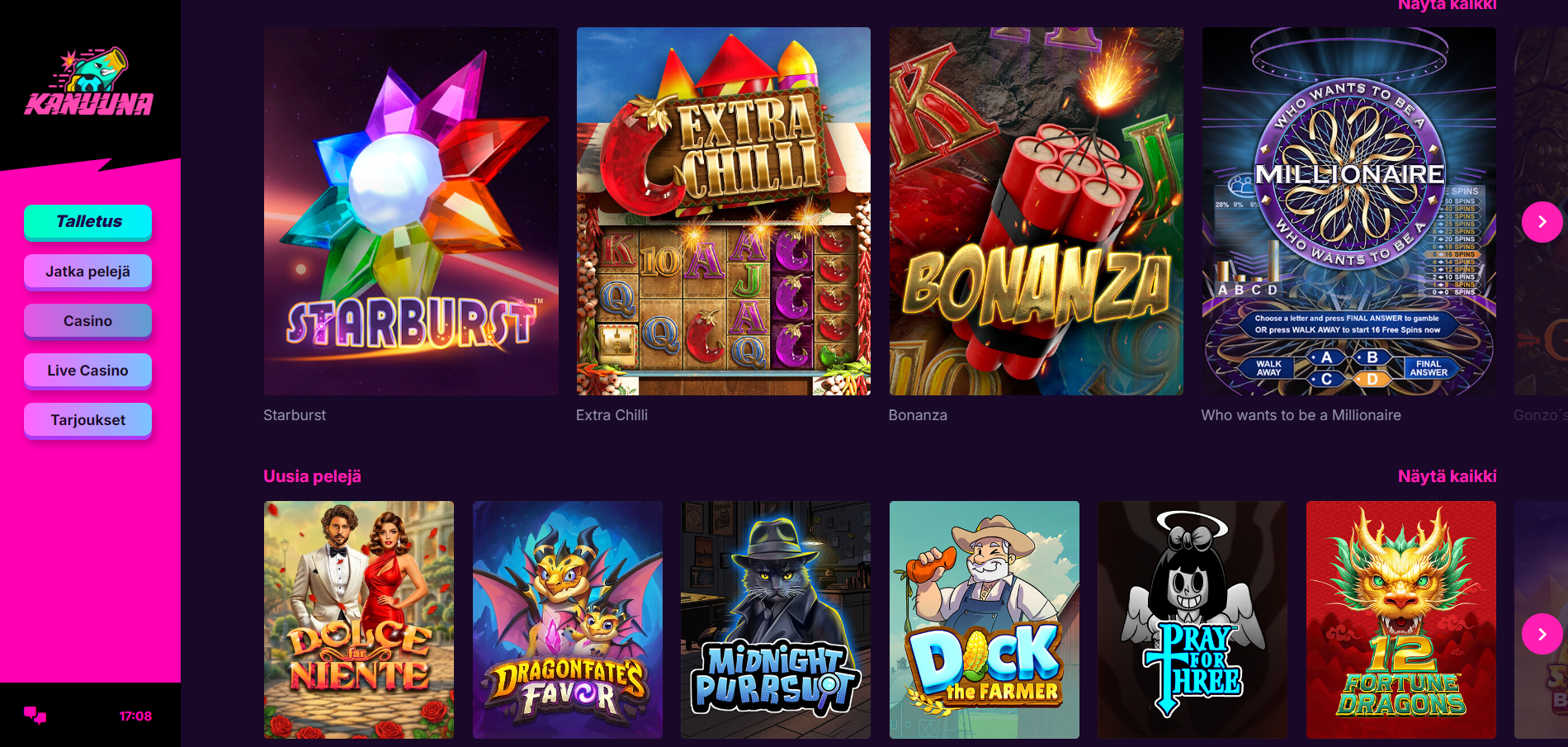Image resolution: width=1568 pixels, height=747 pixels.
Task: Open 12 Fortune Dragons game
Action: (1401, 620)
